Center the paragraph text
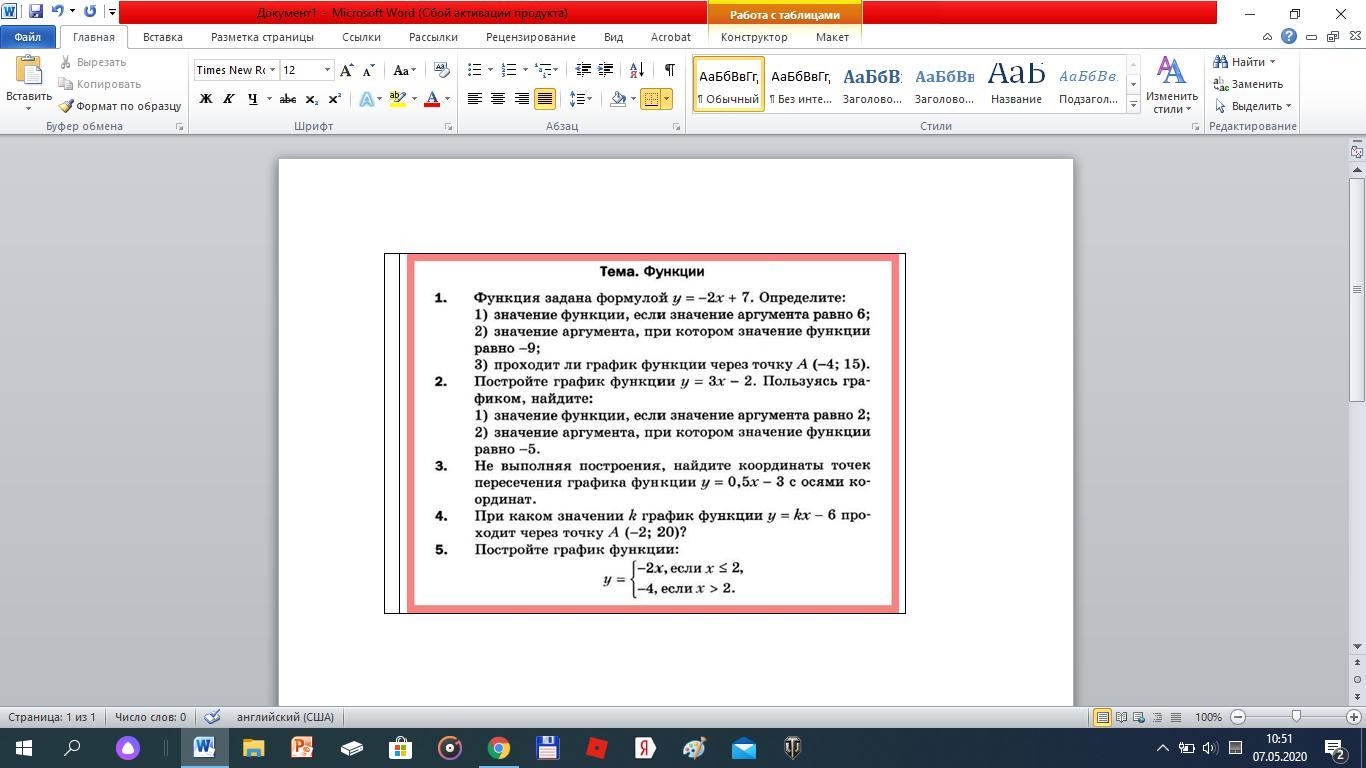Viewport: 1366px width, 768px height. pyautogui.click(x=498, y=99)
